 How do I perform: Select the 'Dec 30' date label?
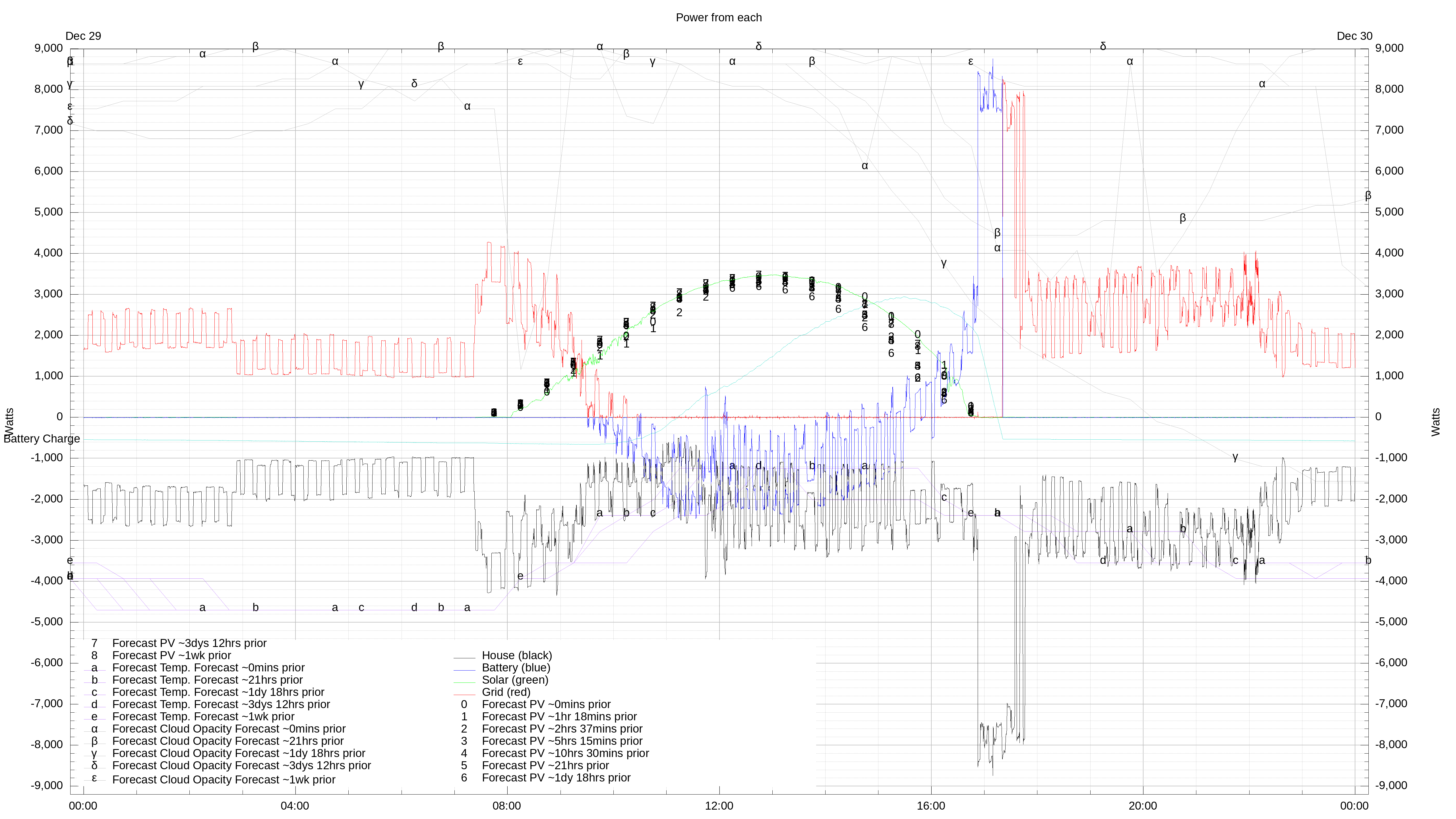(x=1354, y=36)
